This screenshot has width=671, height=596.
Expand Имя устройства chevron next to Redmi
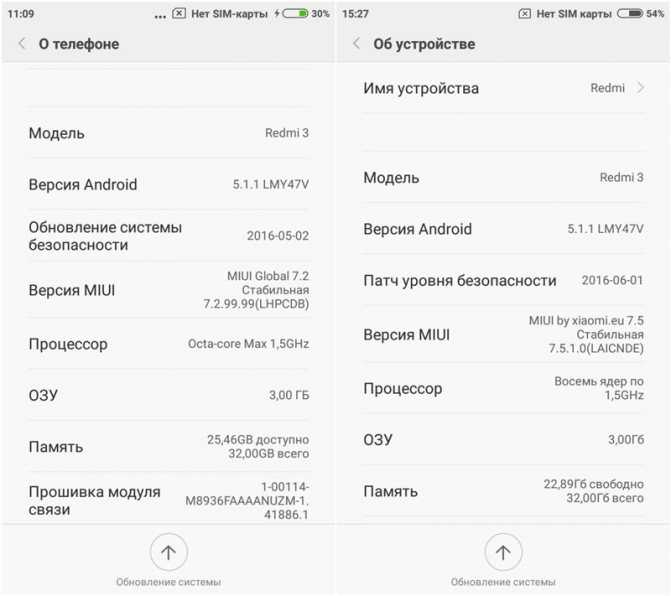(640, 88)
